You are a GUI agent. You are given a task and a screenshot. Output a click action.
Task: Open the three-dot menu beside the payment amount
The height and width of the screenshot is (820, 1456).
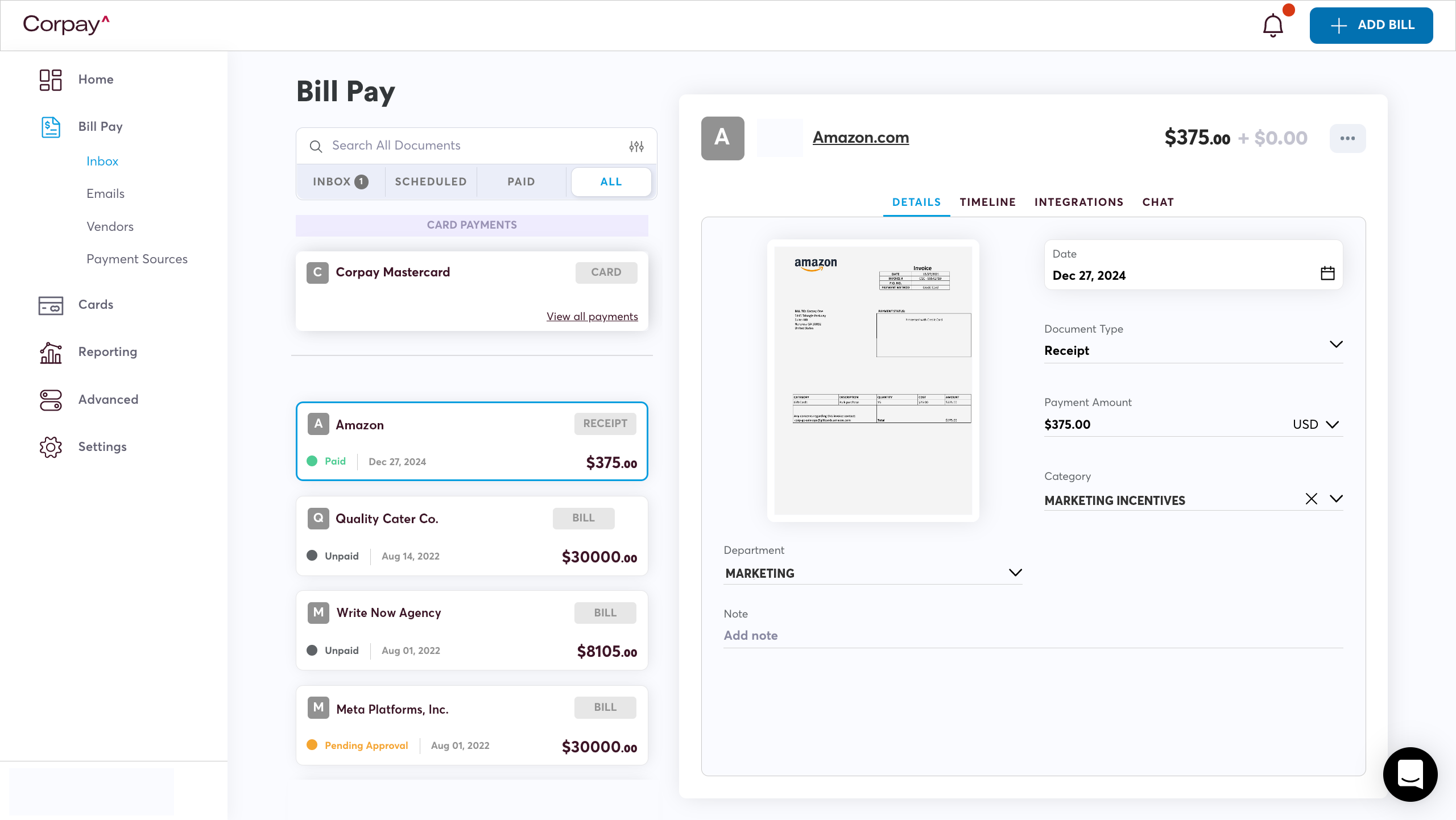click(x=1348, y=138)
